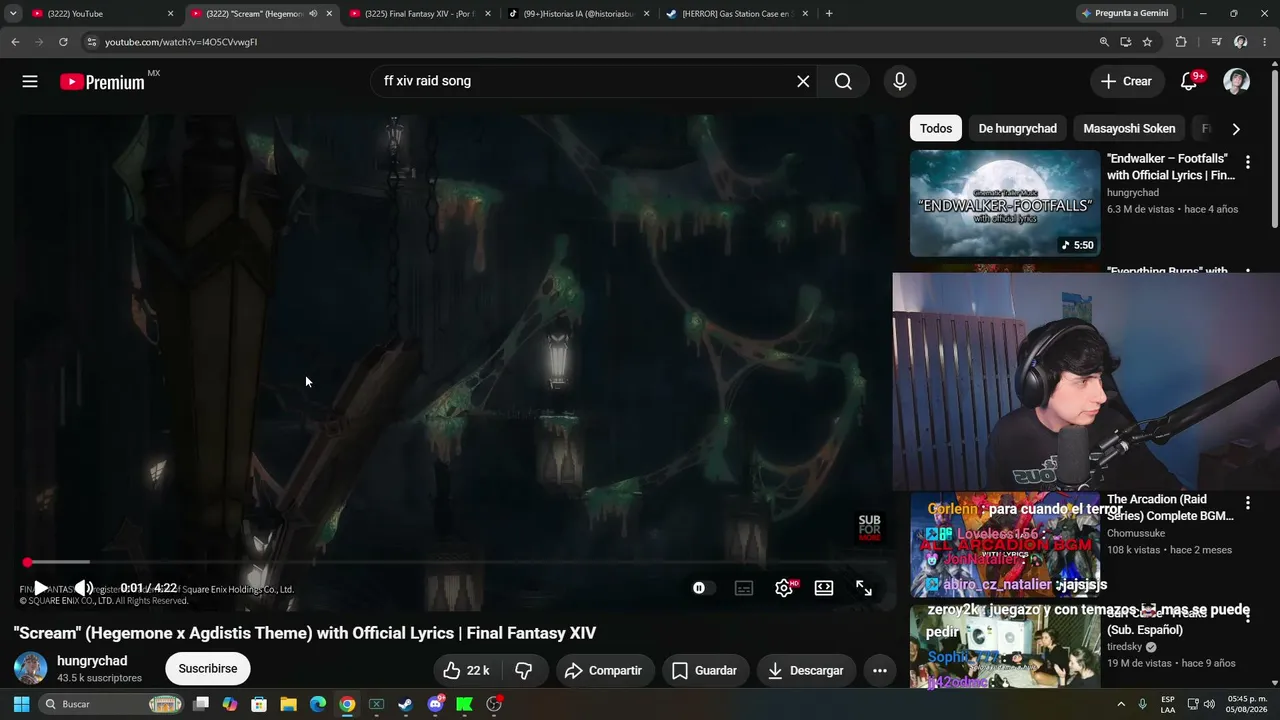1280x720 pixels.
Task: Open the zoom control in address bar
Action: click(1104, 42)
